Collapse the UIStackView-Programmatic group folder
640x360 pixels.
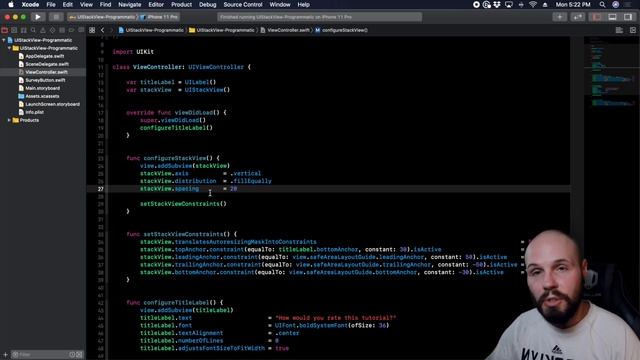coord(9,48)
